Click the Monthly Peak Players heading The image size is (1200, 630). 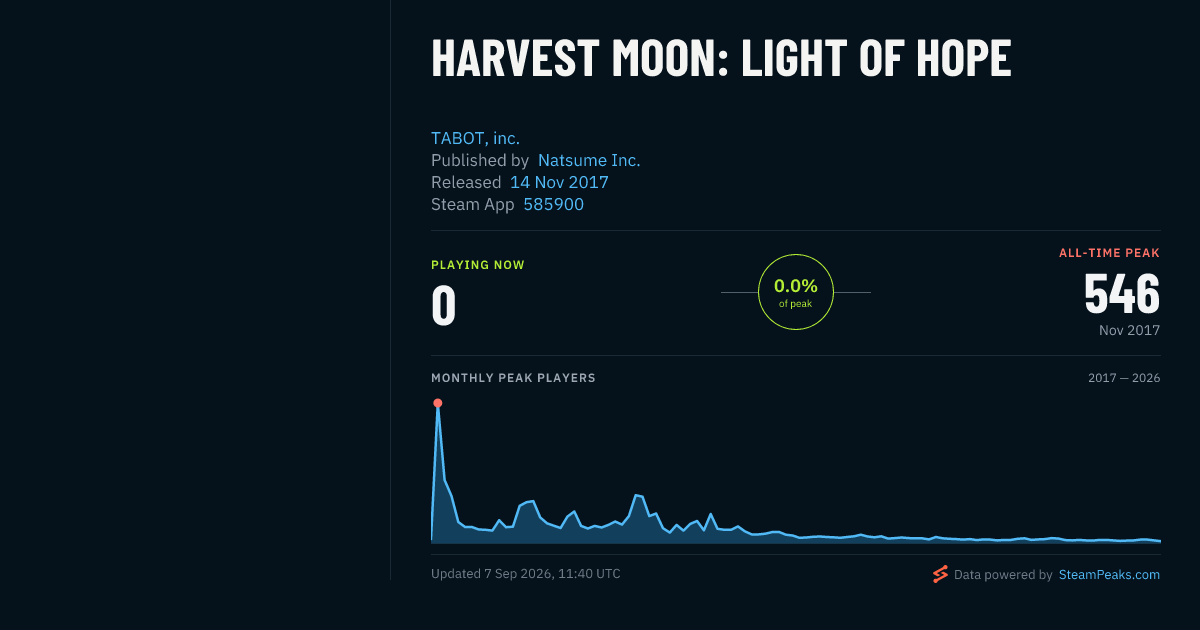(513, 378)
